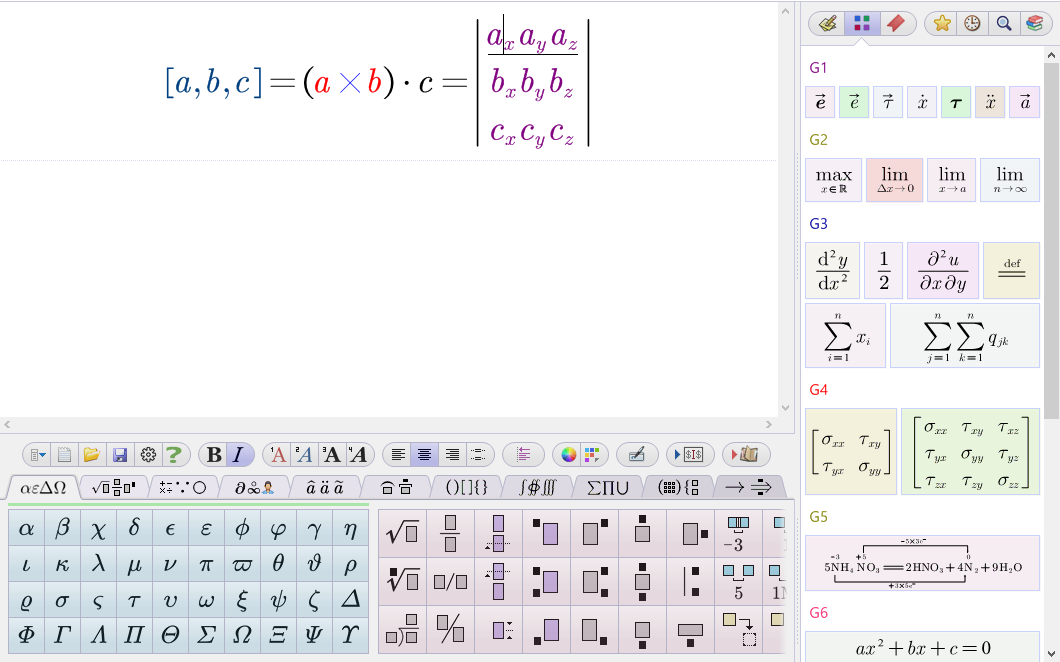This screenshot has width=1060, height=662.
Task: Toggle centered text alignment
Action: pyautogui.click(x=423, y=454)
